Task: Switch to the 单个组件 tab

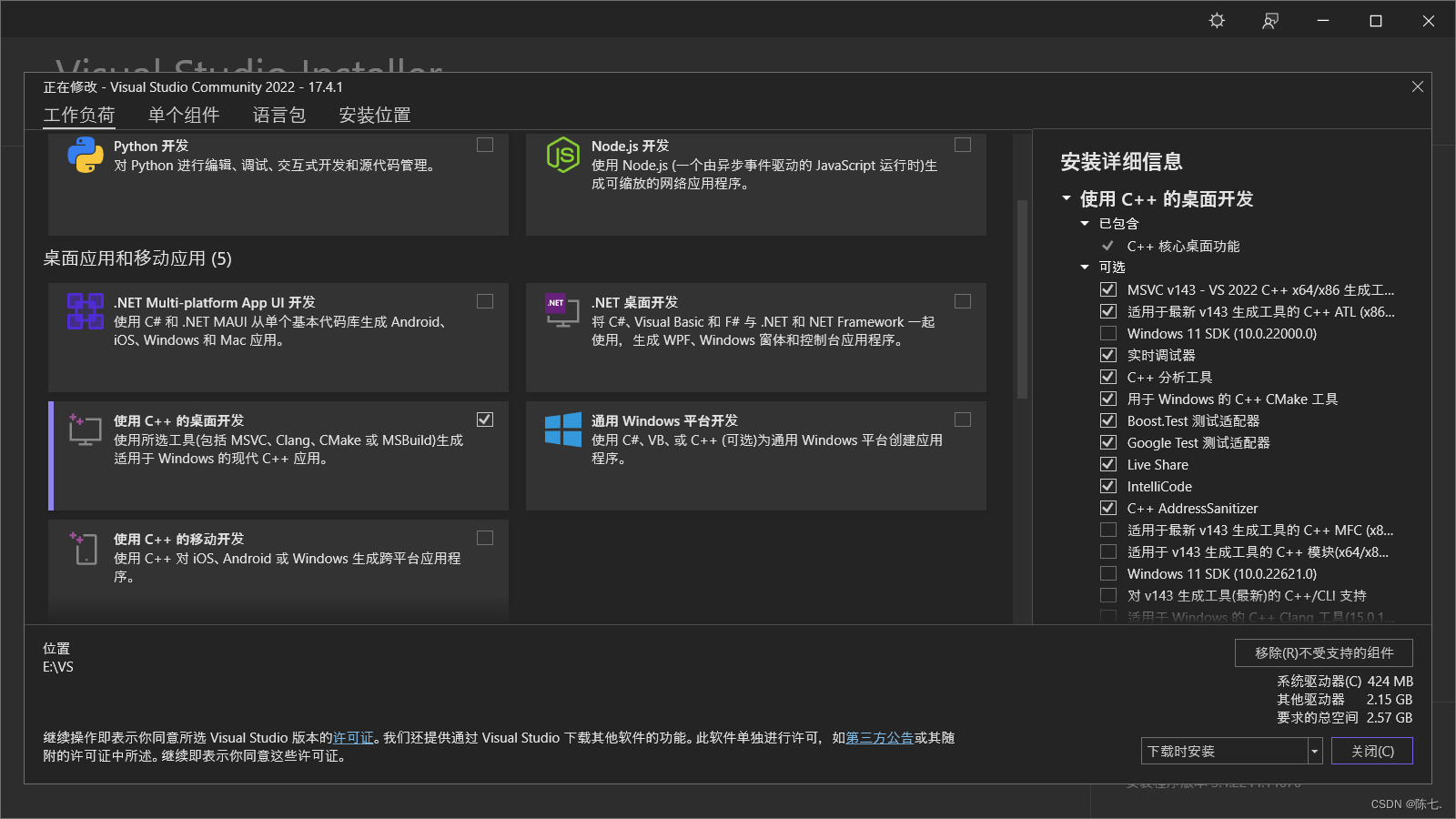Action: [x=184, y=116]
